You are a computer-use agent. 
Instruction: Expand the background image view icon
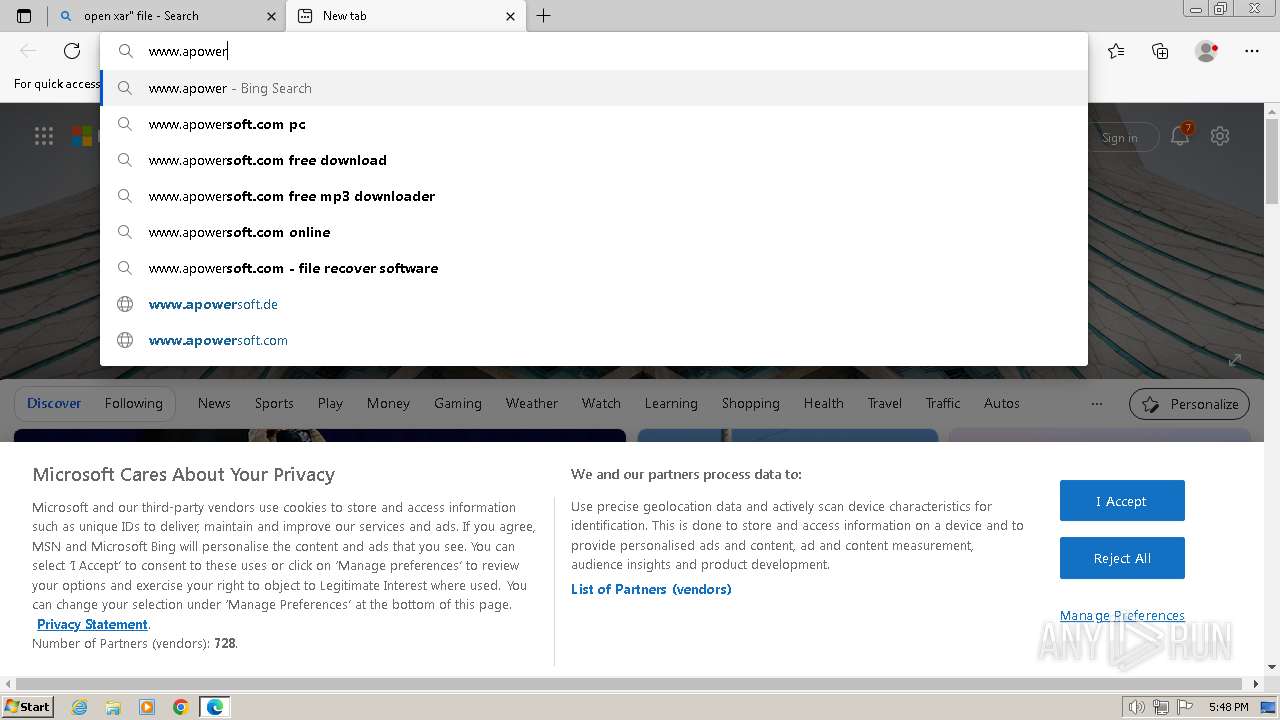point(1235,360)
